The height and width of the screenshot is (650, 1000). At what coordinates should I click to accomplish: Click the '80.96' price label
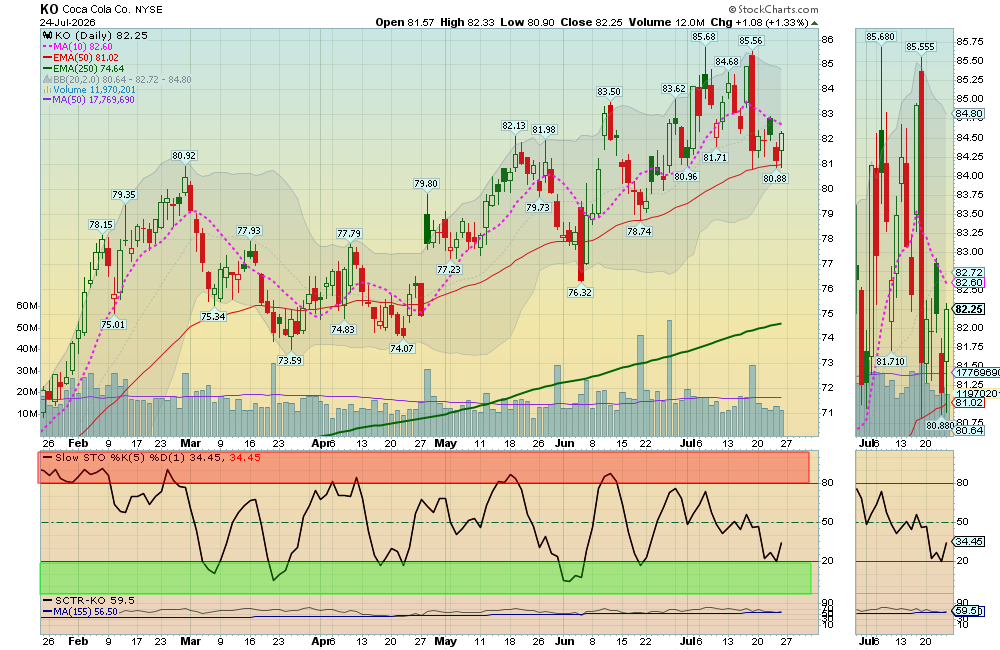point(686,177)
